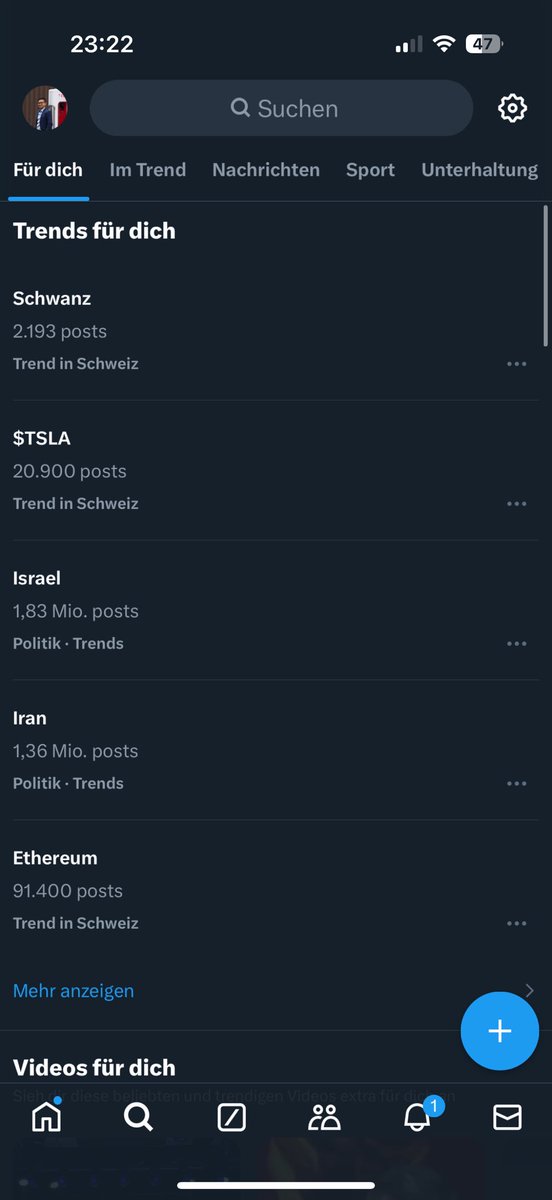Open Communities people icon

(x=324, y=1117)
